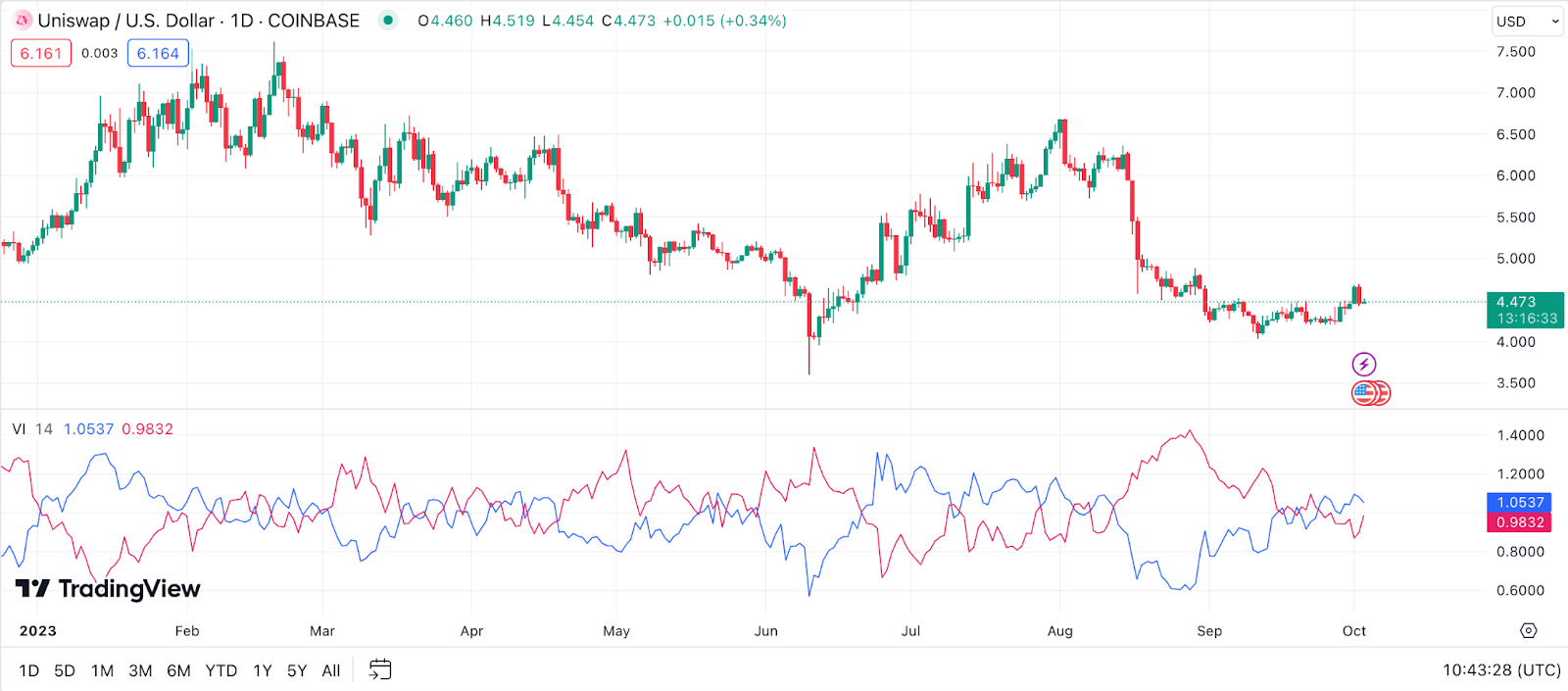The height and width of the screenshot is (691, 1568).
Task: Click the pink 0.9832 axis label
Action: (1520, 522)
